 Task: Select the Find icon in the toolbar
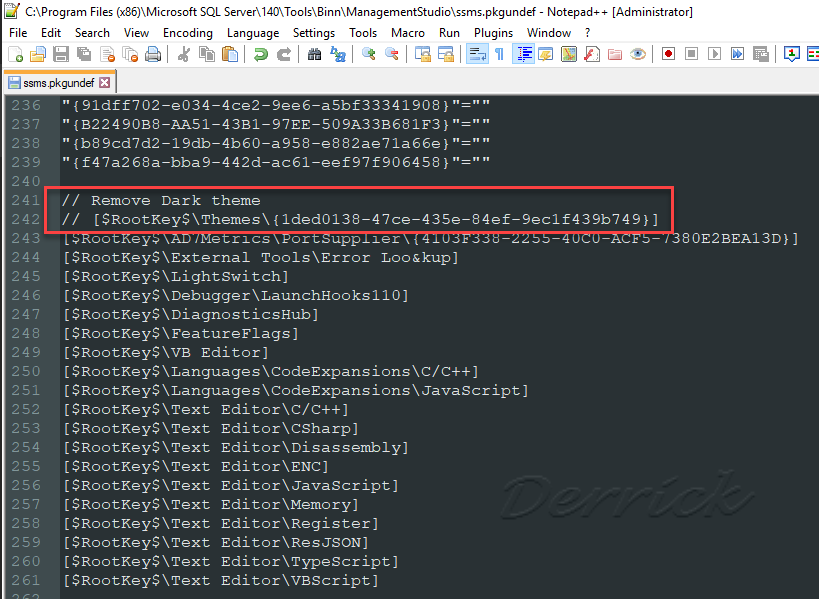[x=314, y=55]
